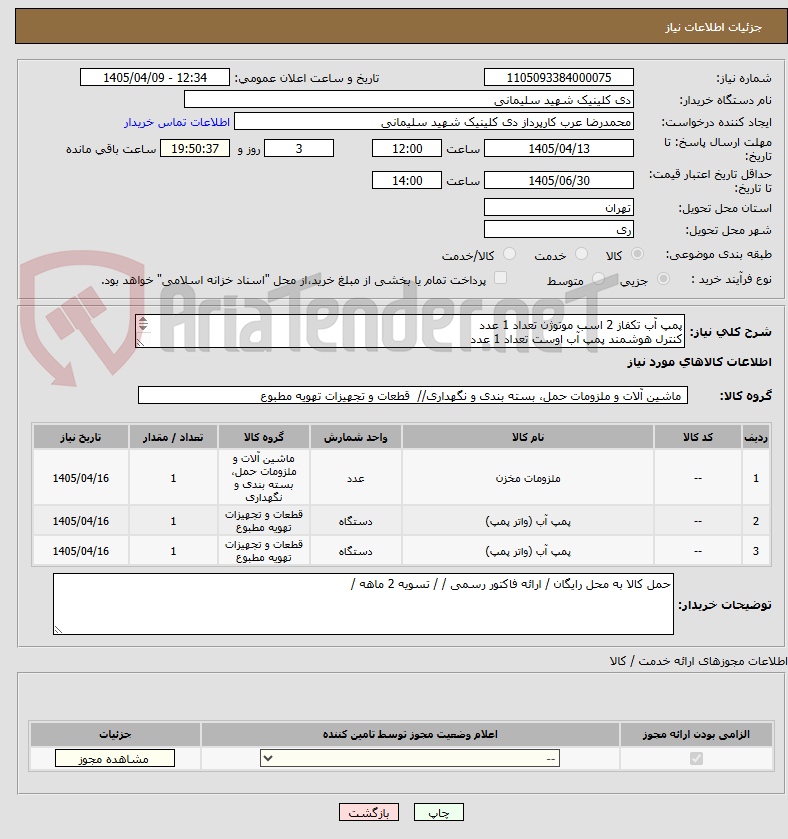The width and height of the screenshot is (788, 839).
Task: Click the price validity date 1405/06/30
Action: [559, 180]
